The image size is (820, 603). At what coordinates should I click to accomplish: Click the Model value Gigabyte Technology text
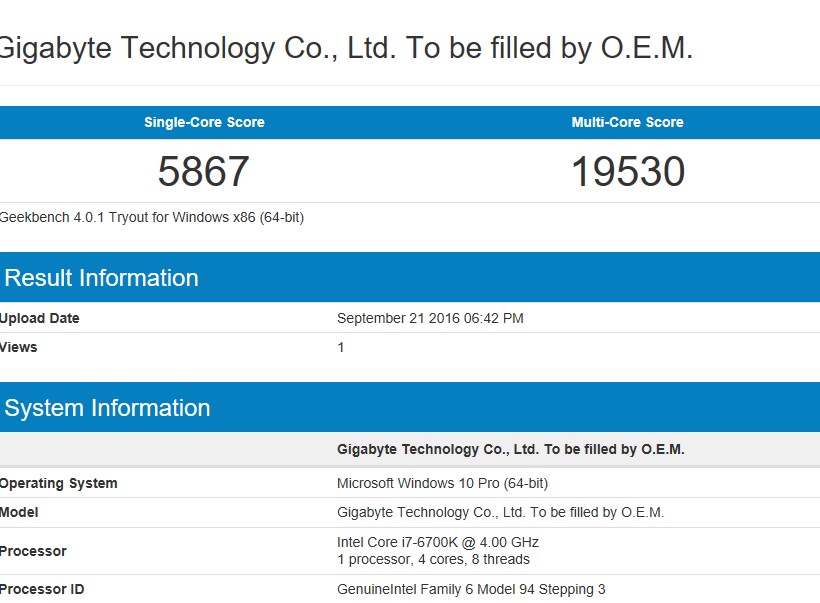coord(500,512)
